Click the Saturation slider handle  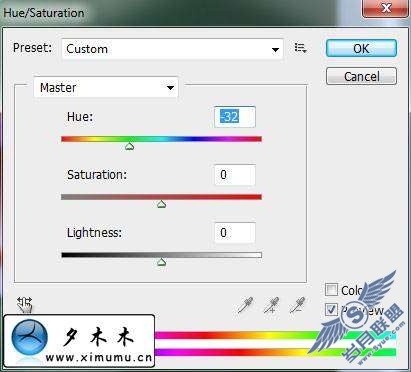(161, 204)
